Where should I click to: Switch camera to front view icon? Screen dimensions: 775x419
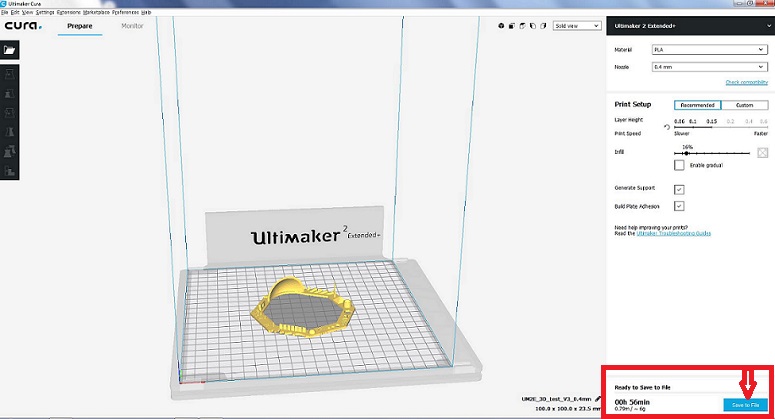(x=512, y=26)
